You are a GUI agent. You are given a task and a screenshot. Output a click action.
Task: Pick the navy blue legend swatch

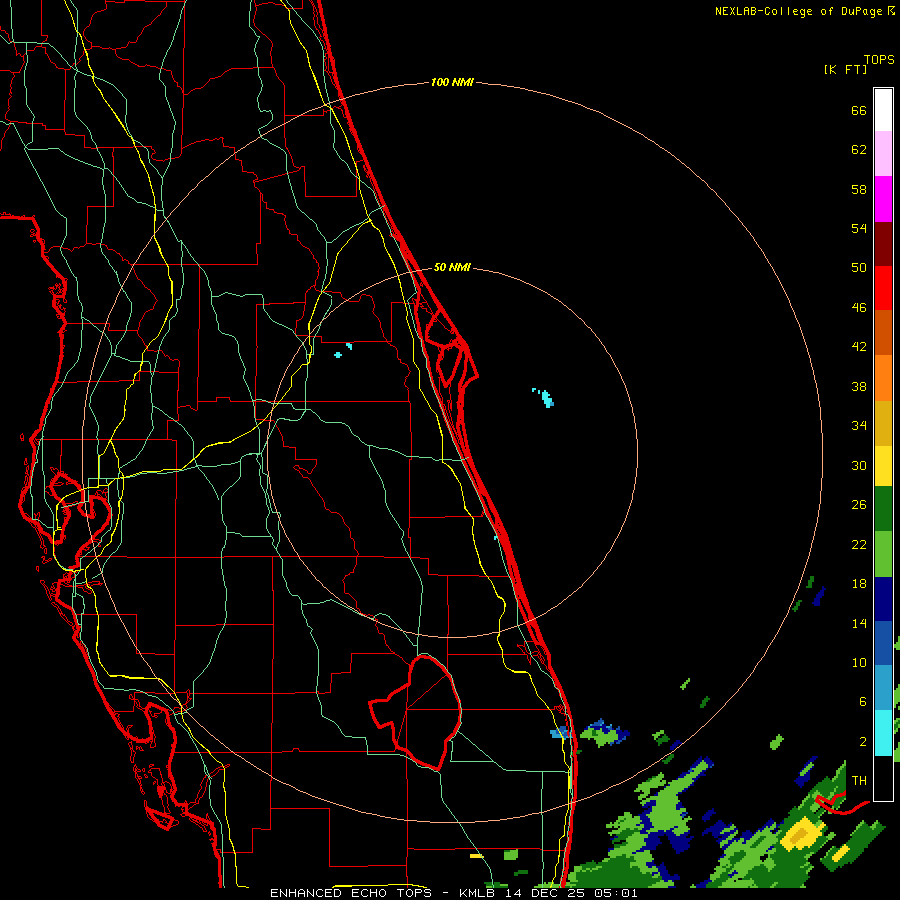[x=883, y=599]
